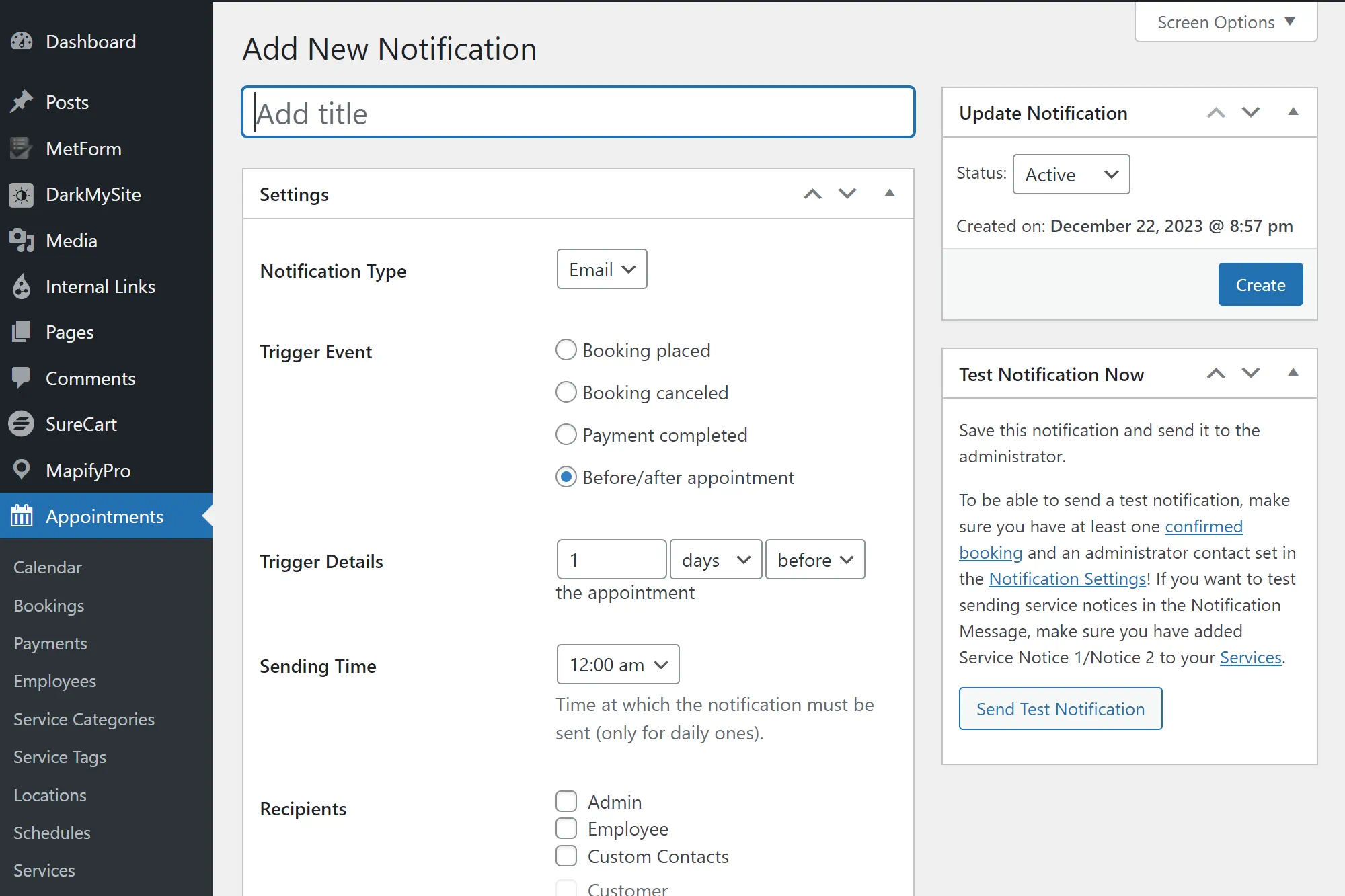This screenshot has width=1345, height=896.
Task: Open the Sending Time dropdown
Action: pos(617,664)
